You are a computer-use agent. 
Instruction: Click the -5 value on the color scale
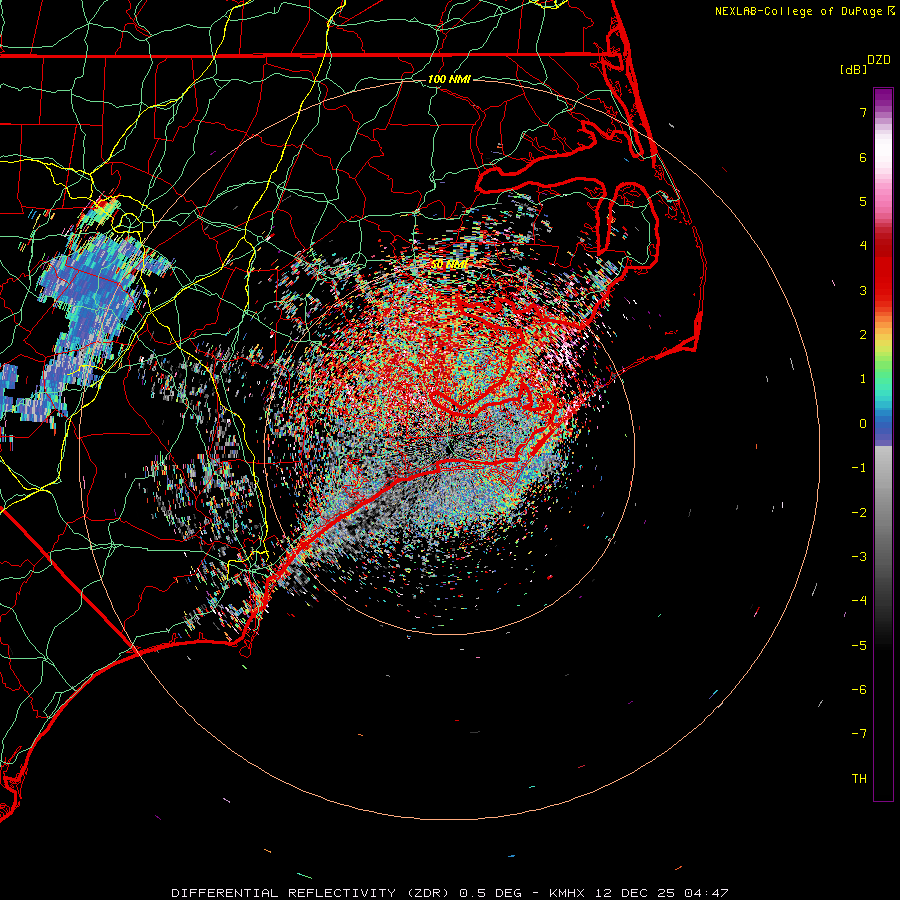(859, 645)
